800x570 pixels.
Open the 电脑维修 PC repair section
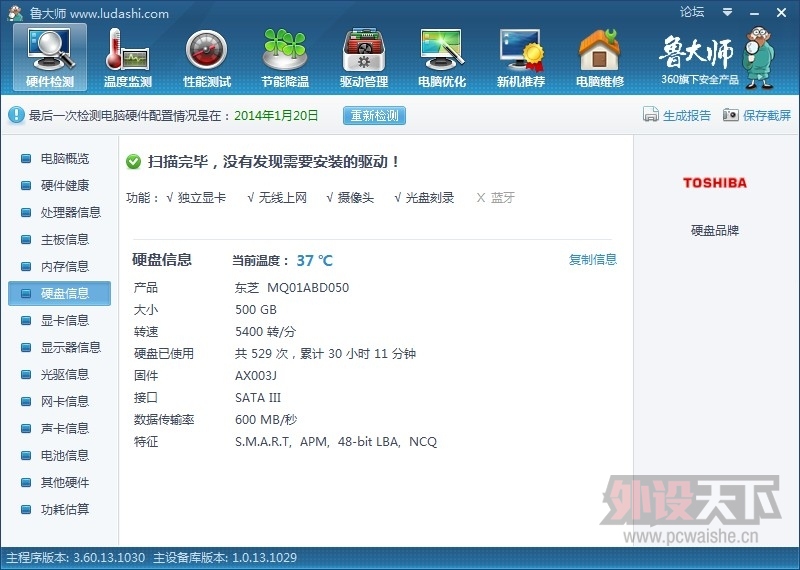point(599,58)
